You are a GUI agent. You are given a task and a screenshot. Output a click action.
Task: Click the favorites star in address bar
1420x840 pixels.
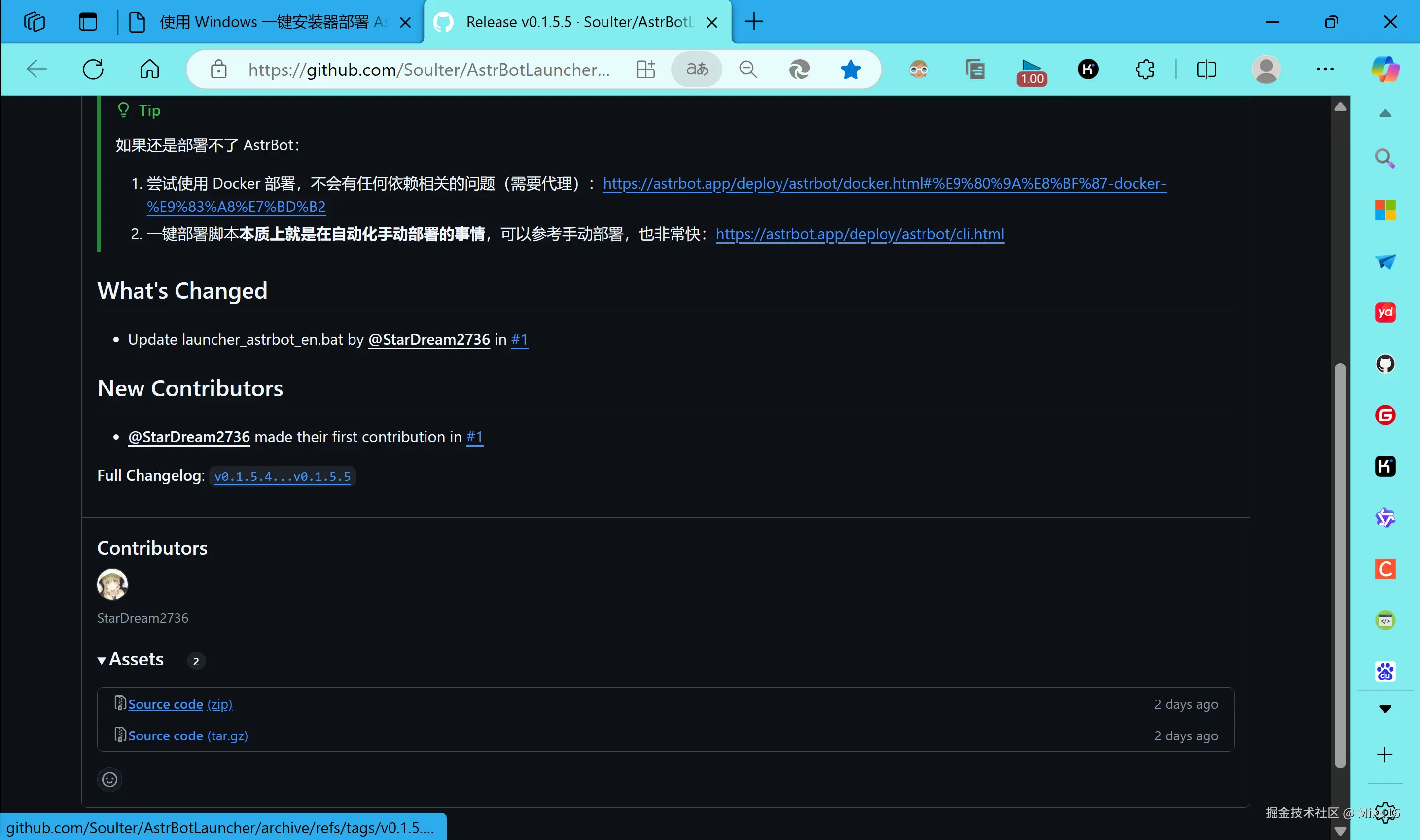tap(850, 70)
